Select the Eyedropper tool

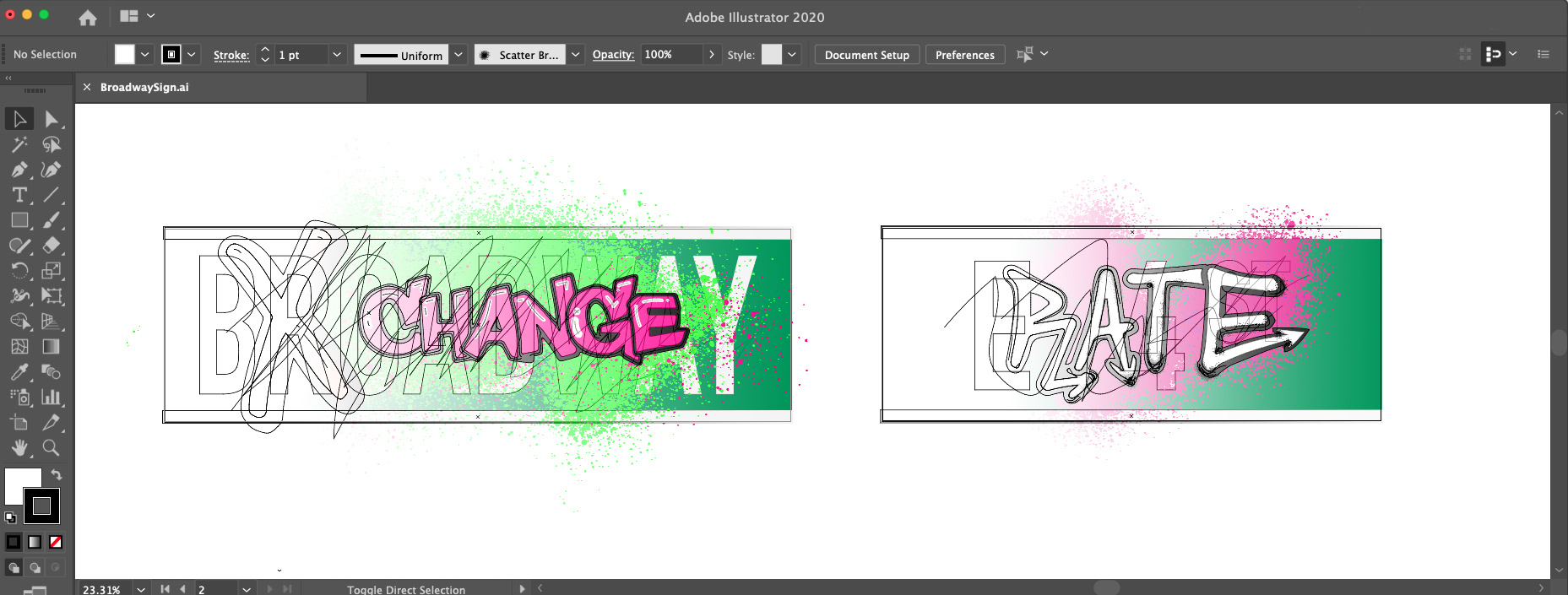pos(19,372)
